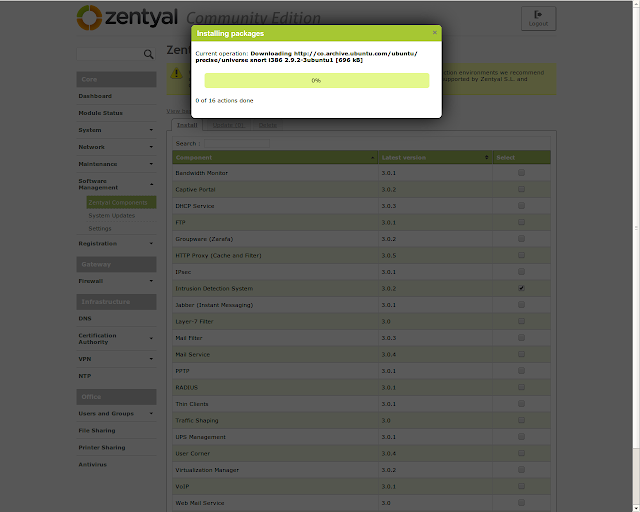Tick the VoIP checkbox
The width and height of the screenshot is (640, 512).
(521, 486)
